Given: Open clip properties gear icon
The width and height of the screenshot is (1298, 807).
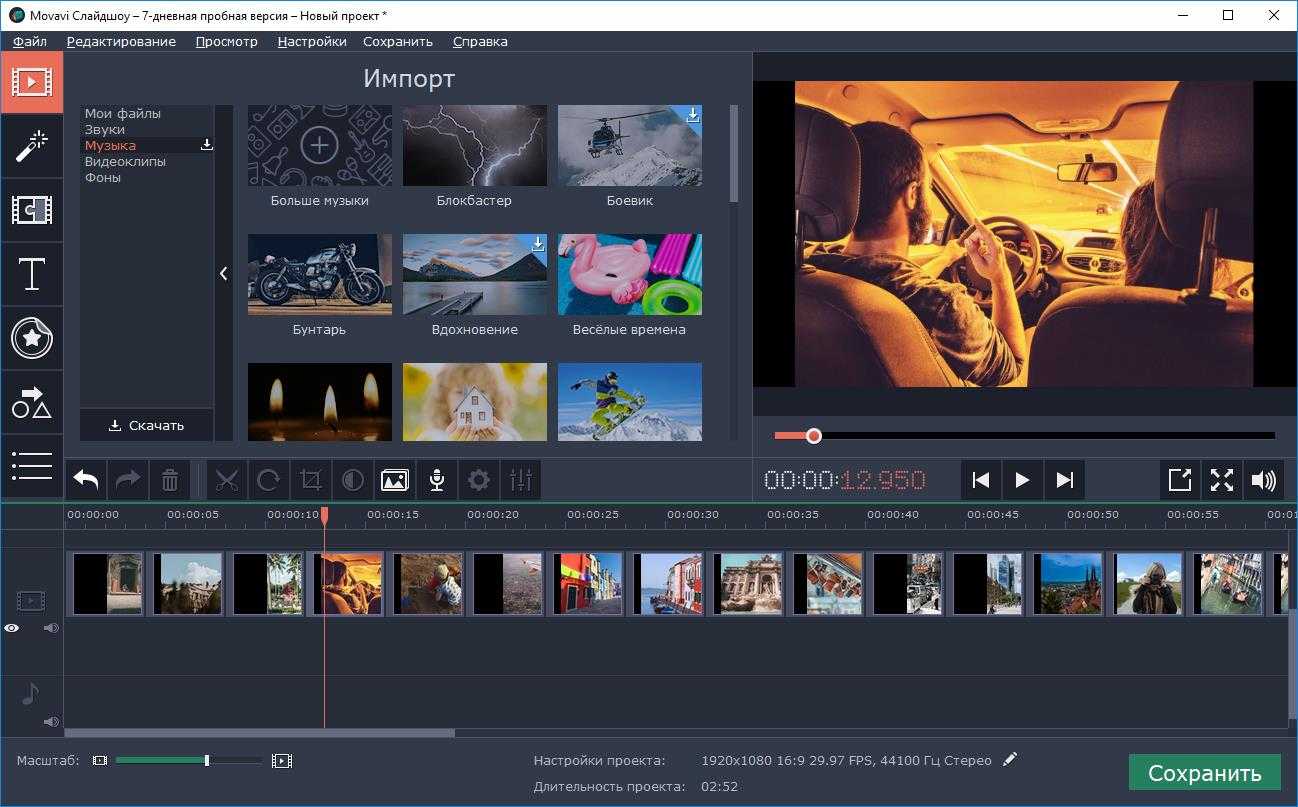Looking at the screenshot, I should pos(479,481).
